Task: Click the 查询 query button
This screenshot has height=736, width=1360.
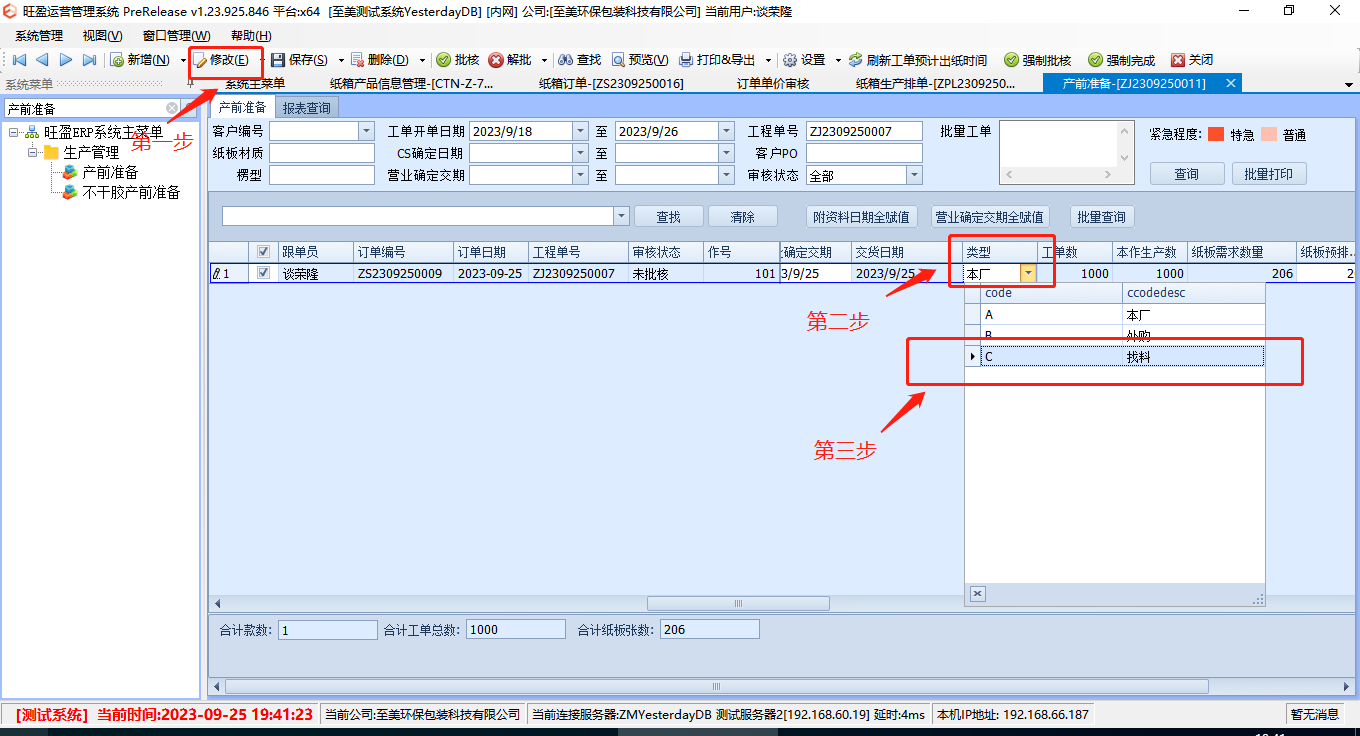Action: tap(1187, 174)
